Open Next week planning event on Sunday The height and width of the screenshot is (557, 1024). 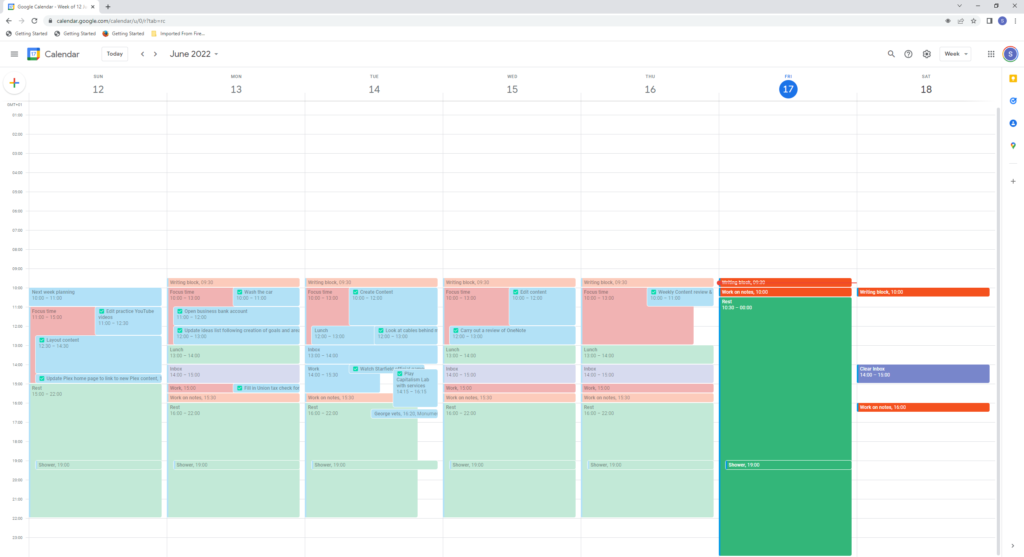pos(95,297)
